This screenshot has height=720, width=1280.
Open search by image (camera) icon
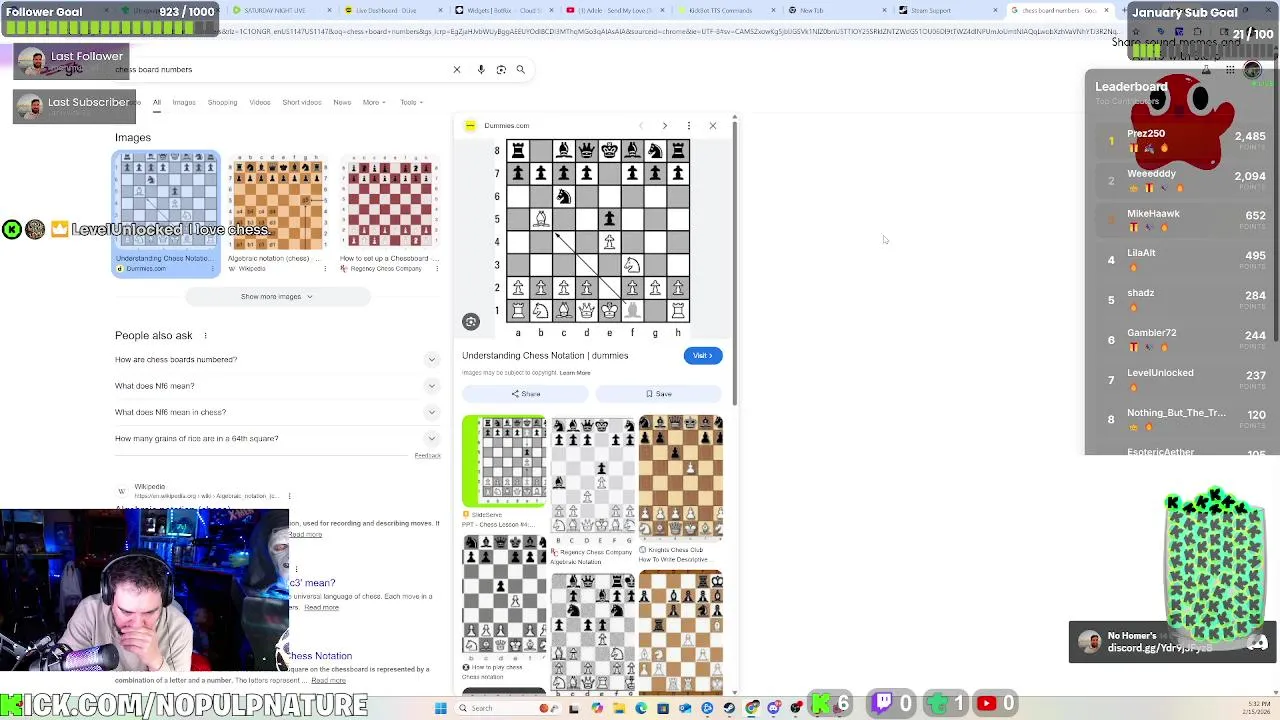[x=501, y=69]
